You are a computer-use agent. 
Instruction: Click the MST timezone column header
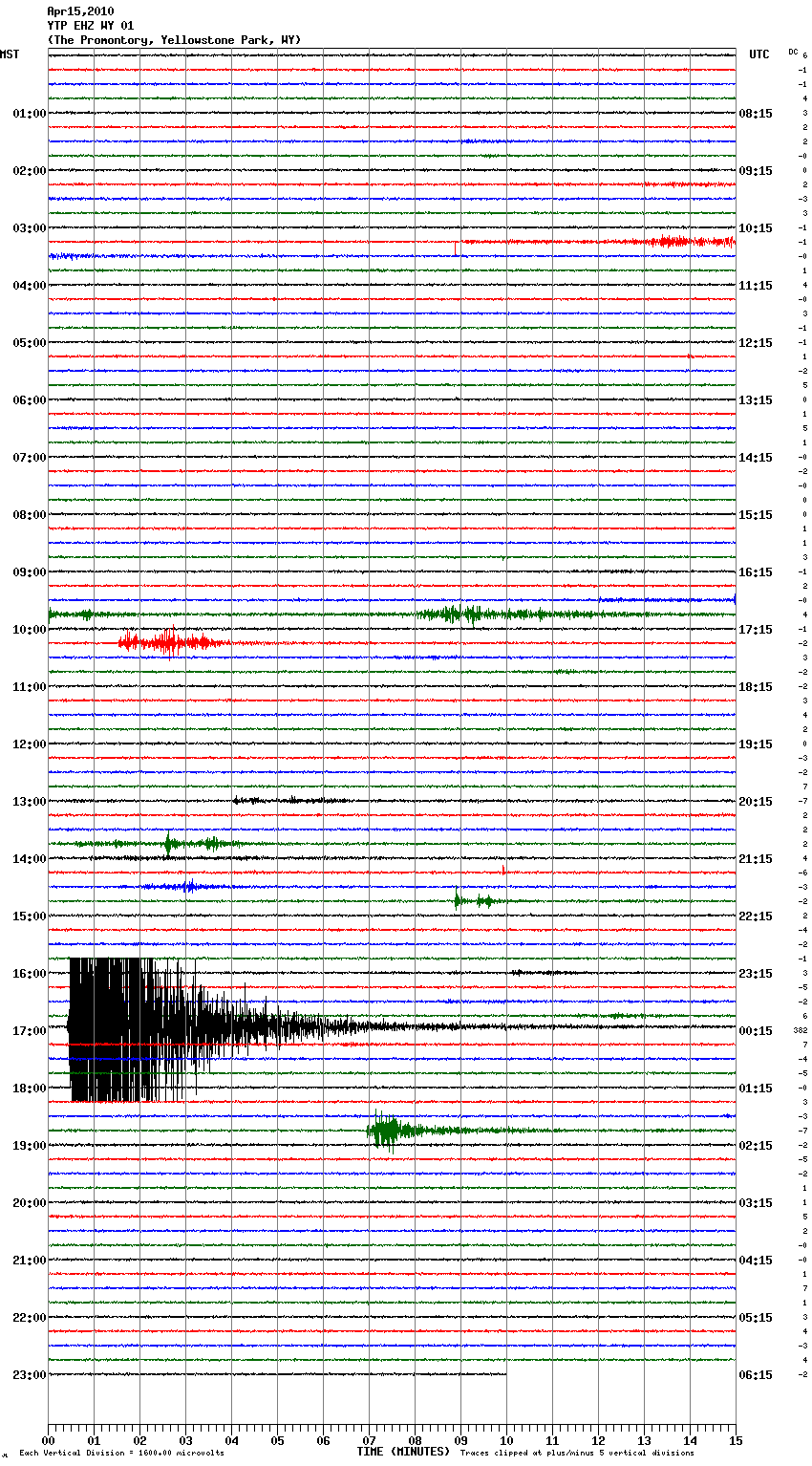coord(10,54)
